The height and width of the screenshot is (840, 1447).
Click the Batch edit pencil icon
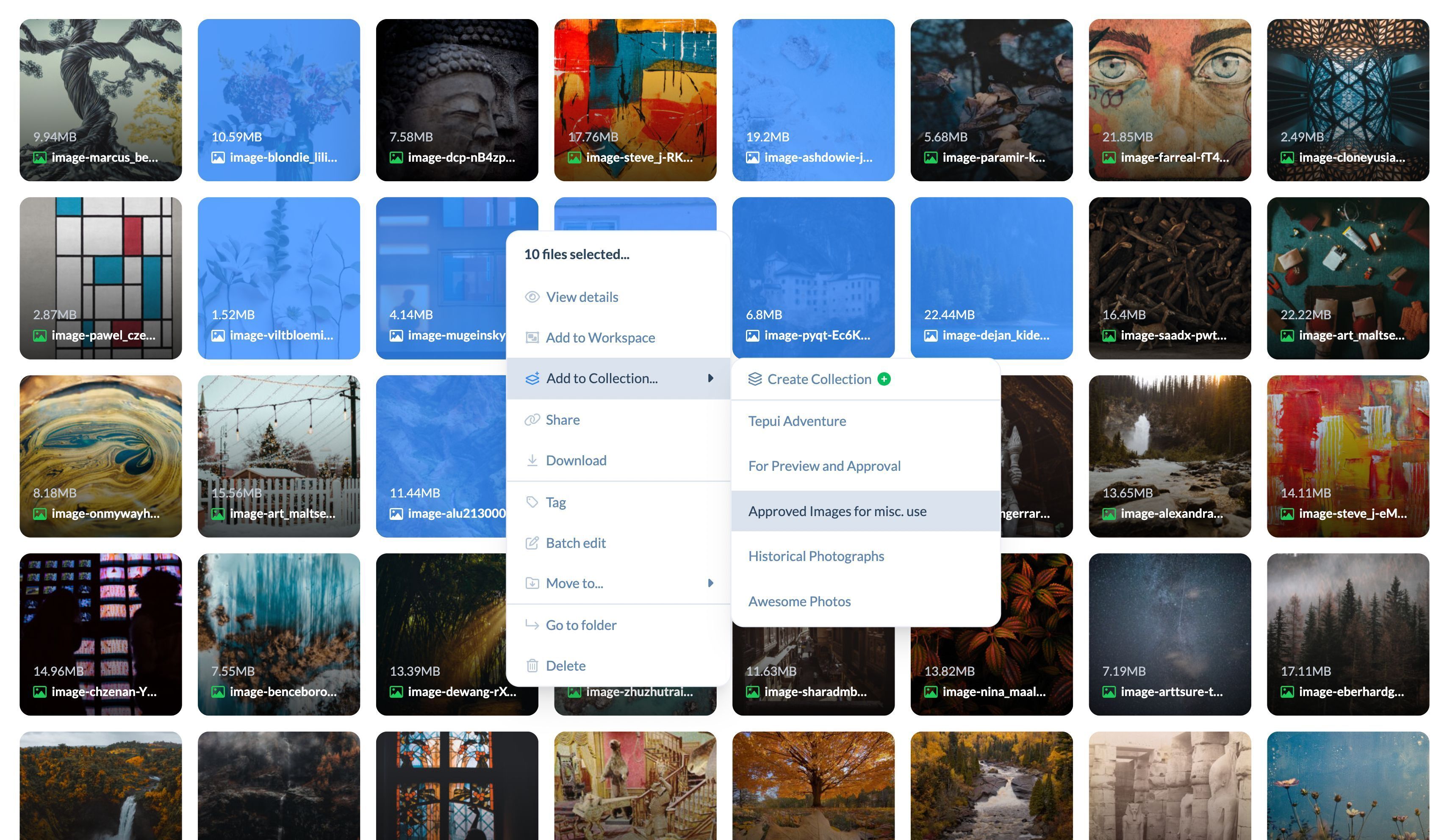[x=532, y=543]
